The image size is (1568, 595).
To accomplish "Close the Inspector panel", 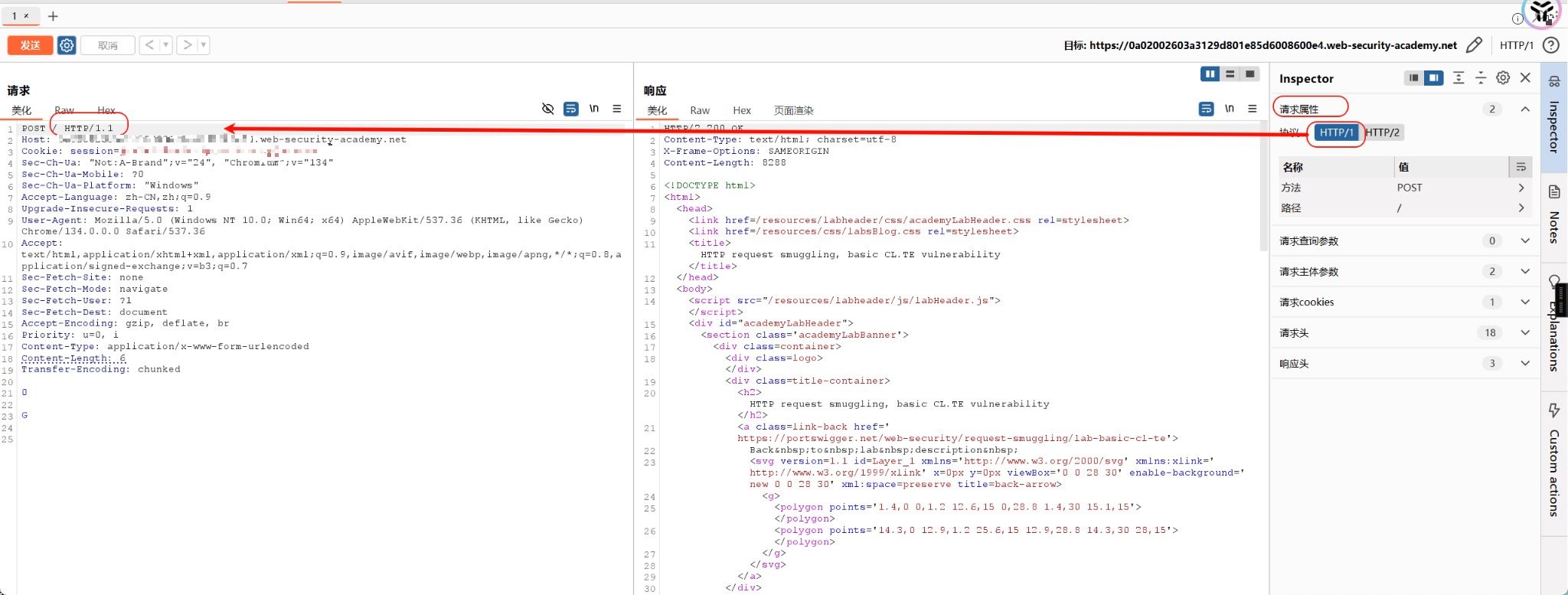I will (1525, 78).
